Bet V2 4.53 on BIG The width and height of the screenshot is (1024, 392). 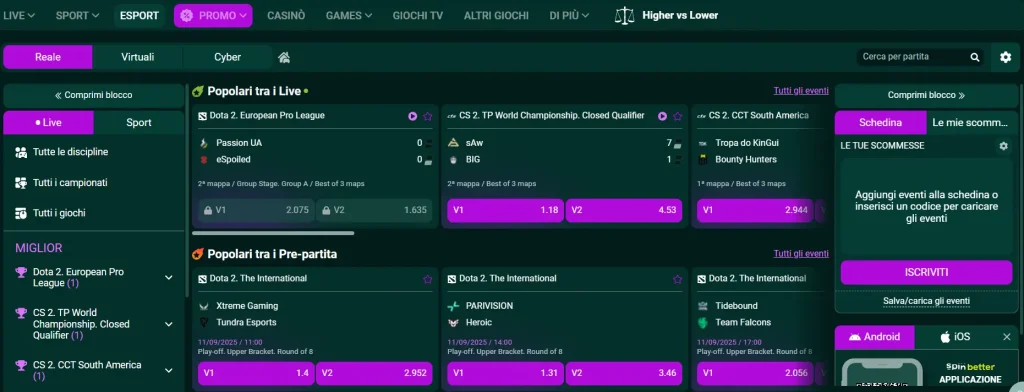pyautogui.click(x=624, y=210)
